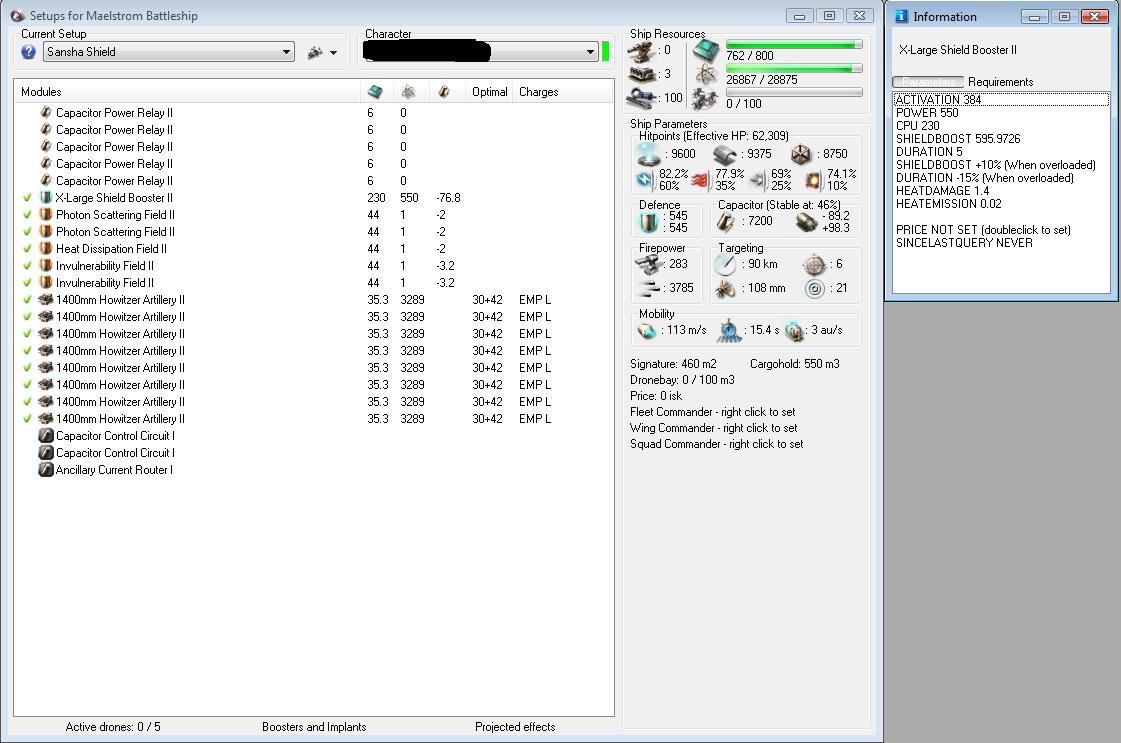Viewport: 1121px width, 743px height.
Task: Sort by the Charges column header
Action: pos(562,92)
